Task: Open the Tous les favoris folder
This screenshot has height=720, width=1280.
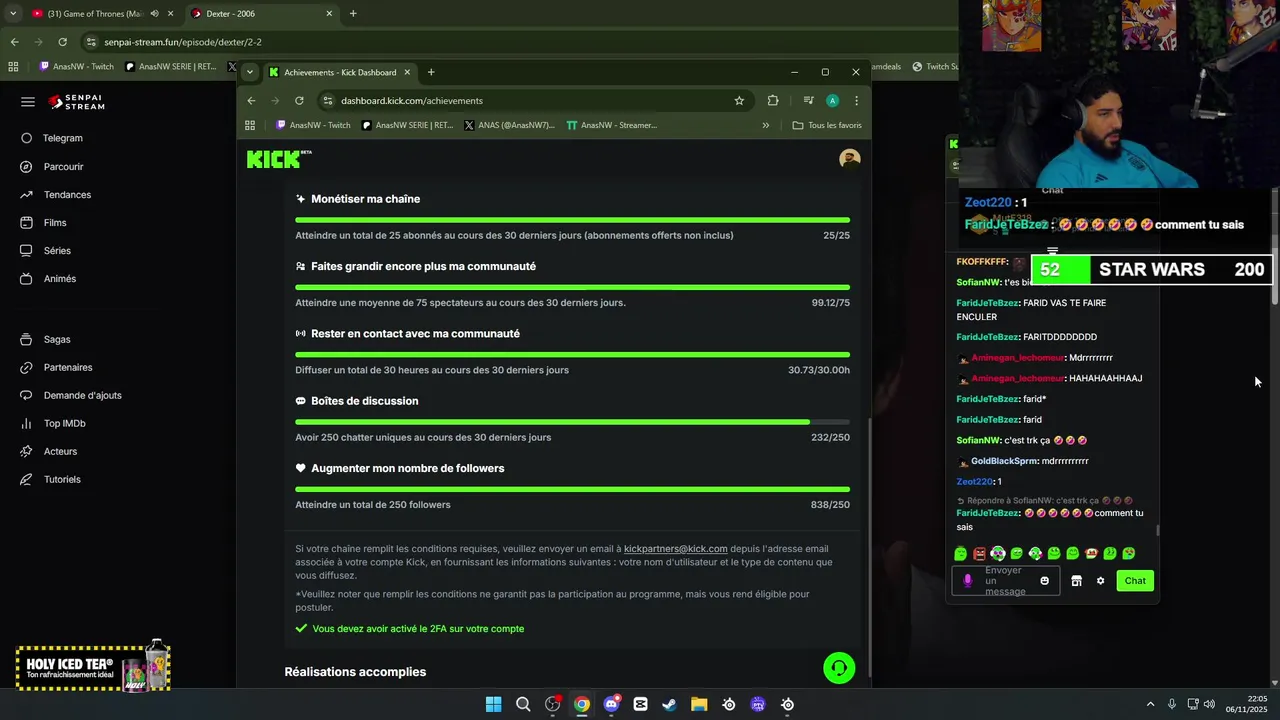Action: (827, 125)
